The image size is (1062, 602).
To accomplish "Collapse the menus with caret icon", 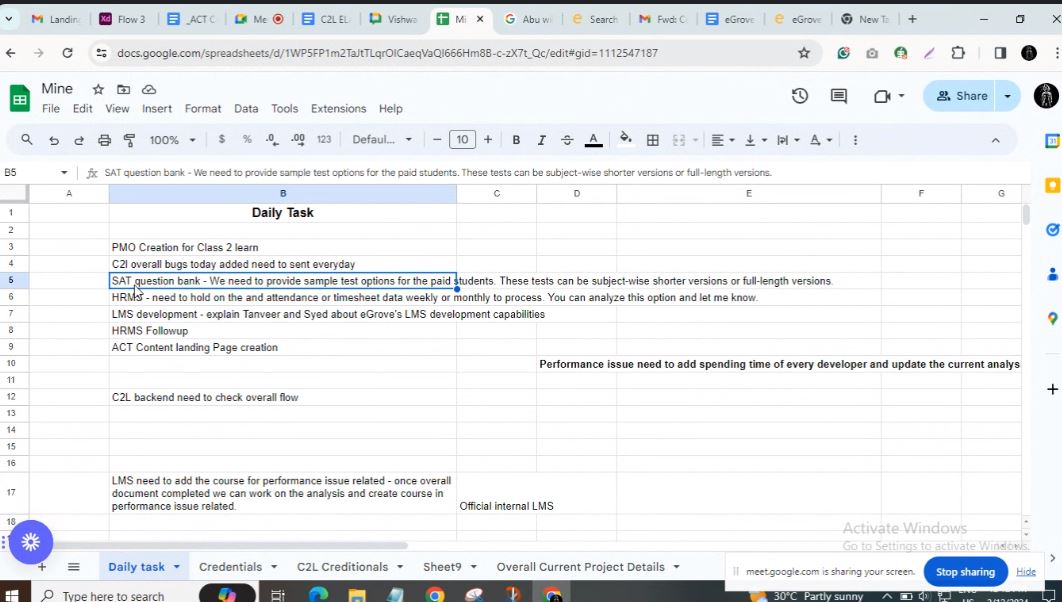I will coord(996,140).
